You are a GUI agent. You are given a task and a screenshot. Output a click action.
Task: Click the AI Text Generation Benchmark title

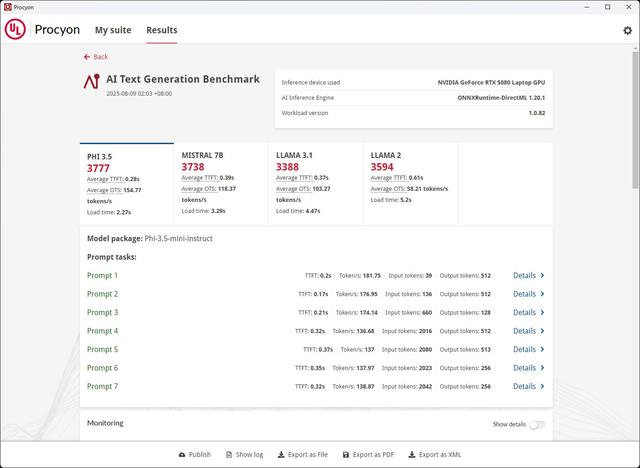click(183, 79)
